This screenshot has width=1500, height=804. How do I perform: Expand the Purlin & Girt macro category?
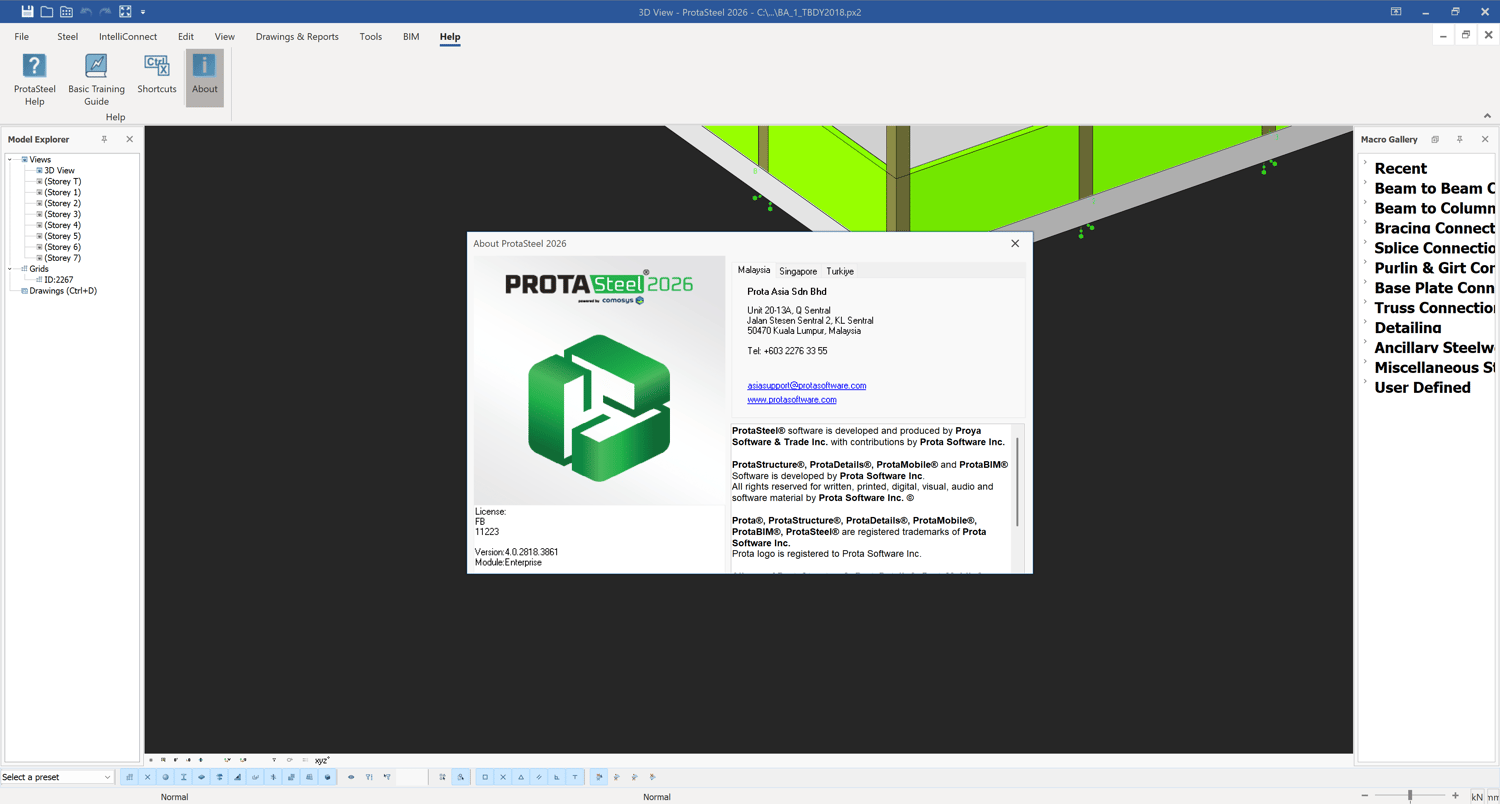coord(1365,263)
